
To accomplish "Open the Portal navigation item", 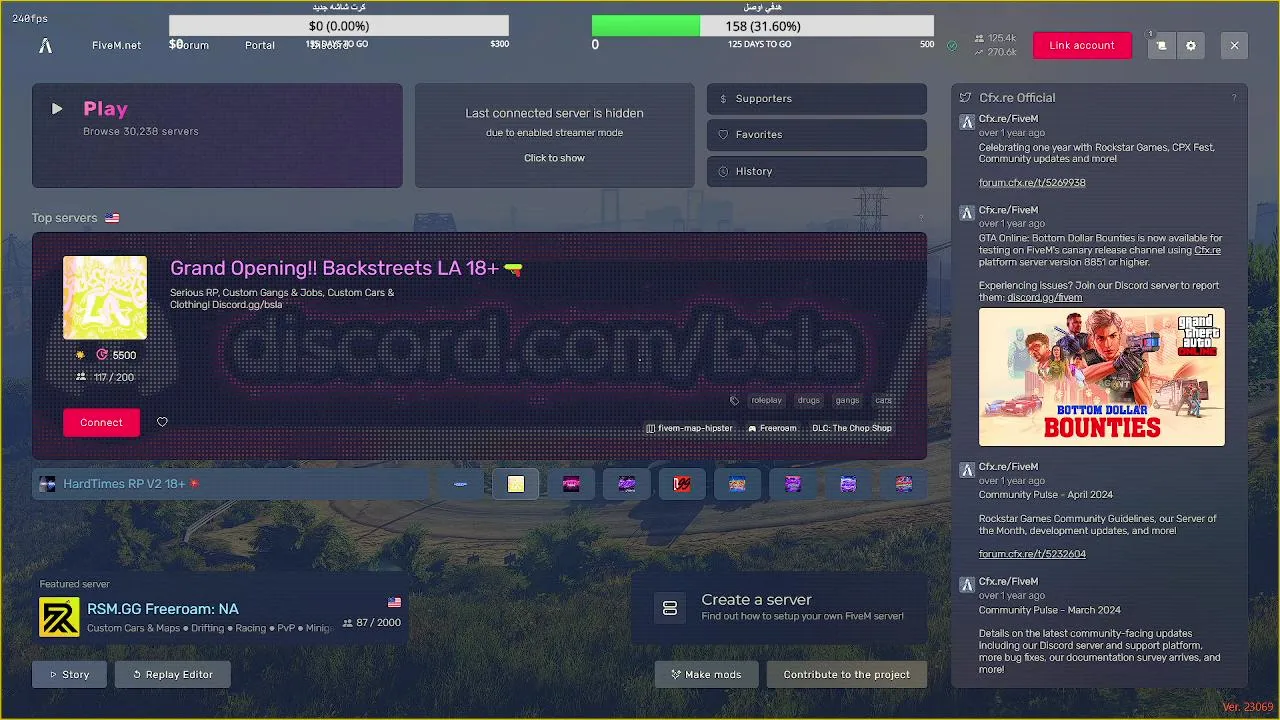I will point(260,45).
